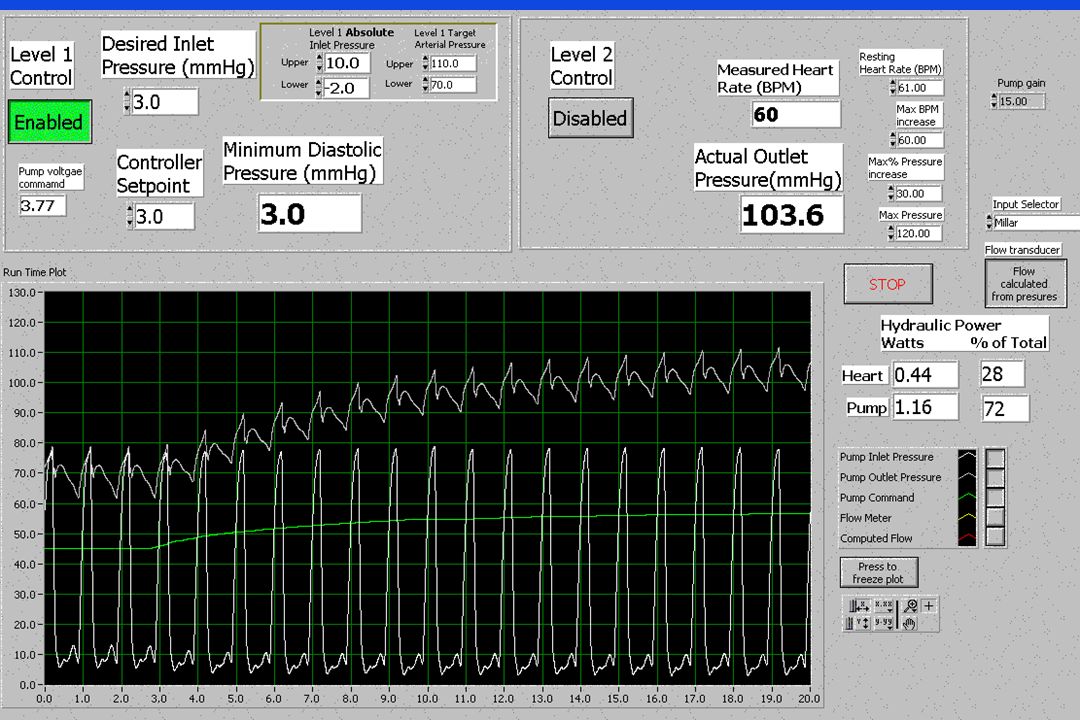Toggle the Disabled Level 2 Control button
The image size is (1080, 720).
click(x=590, y=118)
